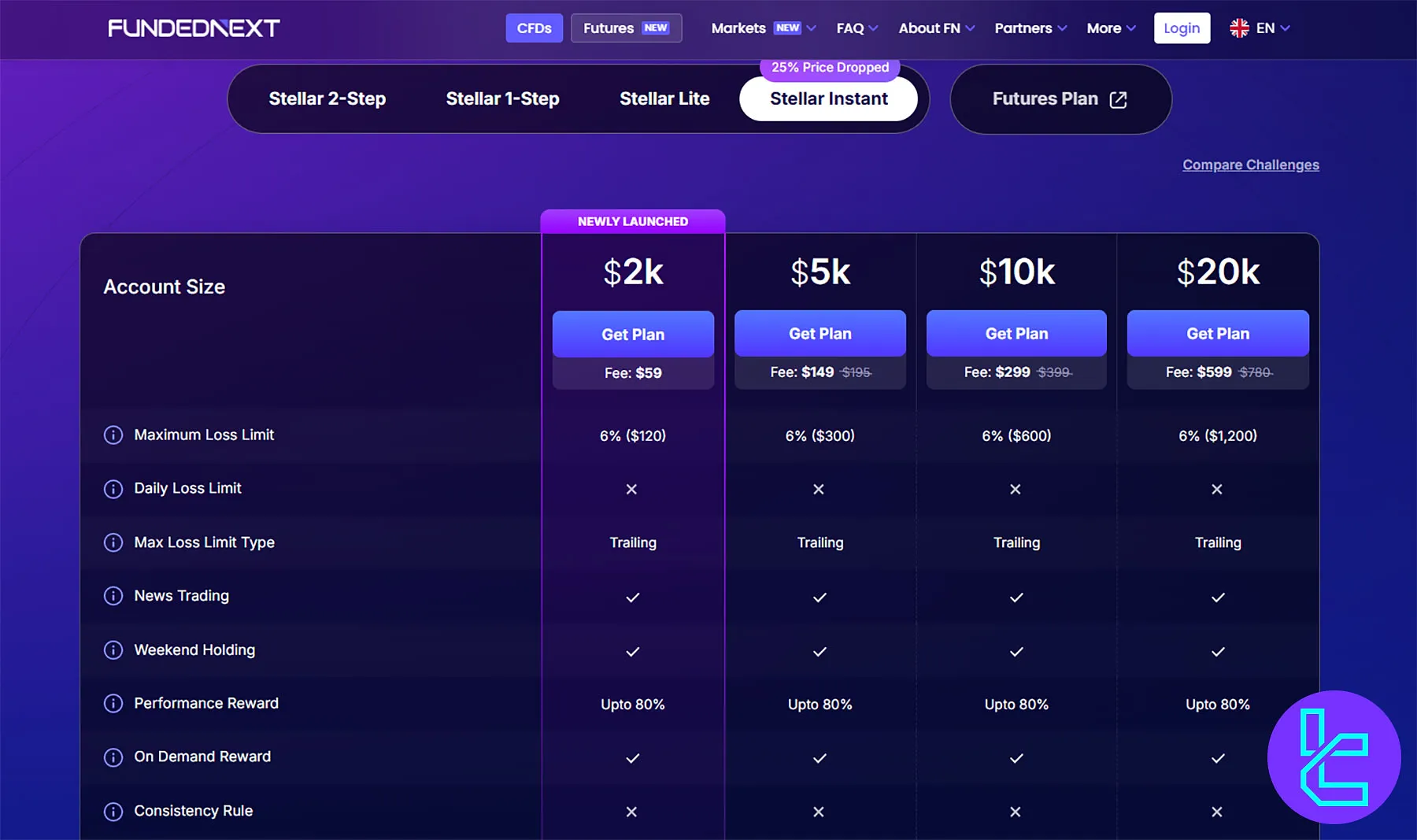The image size is (1417, 840).
Task: Open the Futures Plan external link
Action: tap(1060, 99)
